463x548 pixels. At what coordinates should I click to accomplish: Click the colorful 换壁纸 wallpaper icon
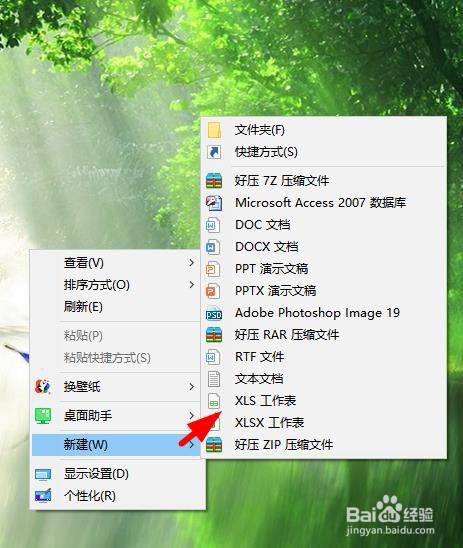pyautogui.click(x=43, y=387)
